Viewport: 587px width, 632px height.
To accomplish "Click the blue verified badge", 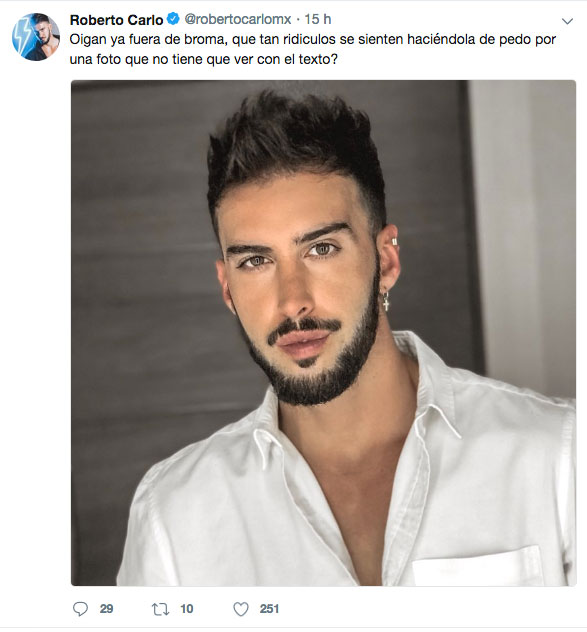I will 173,19.
